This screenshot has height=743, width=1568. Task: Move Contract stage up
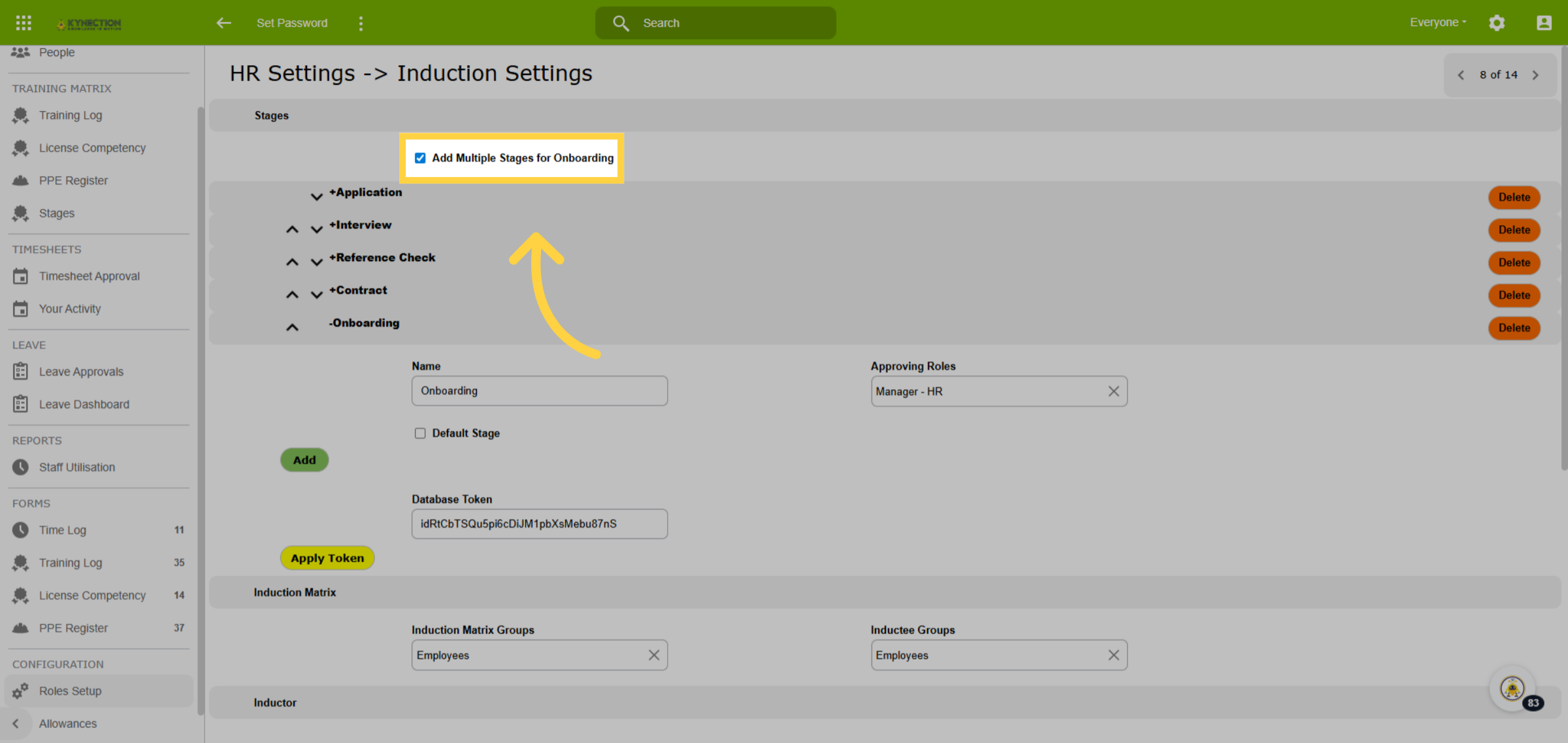coord(292,294)
